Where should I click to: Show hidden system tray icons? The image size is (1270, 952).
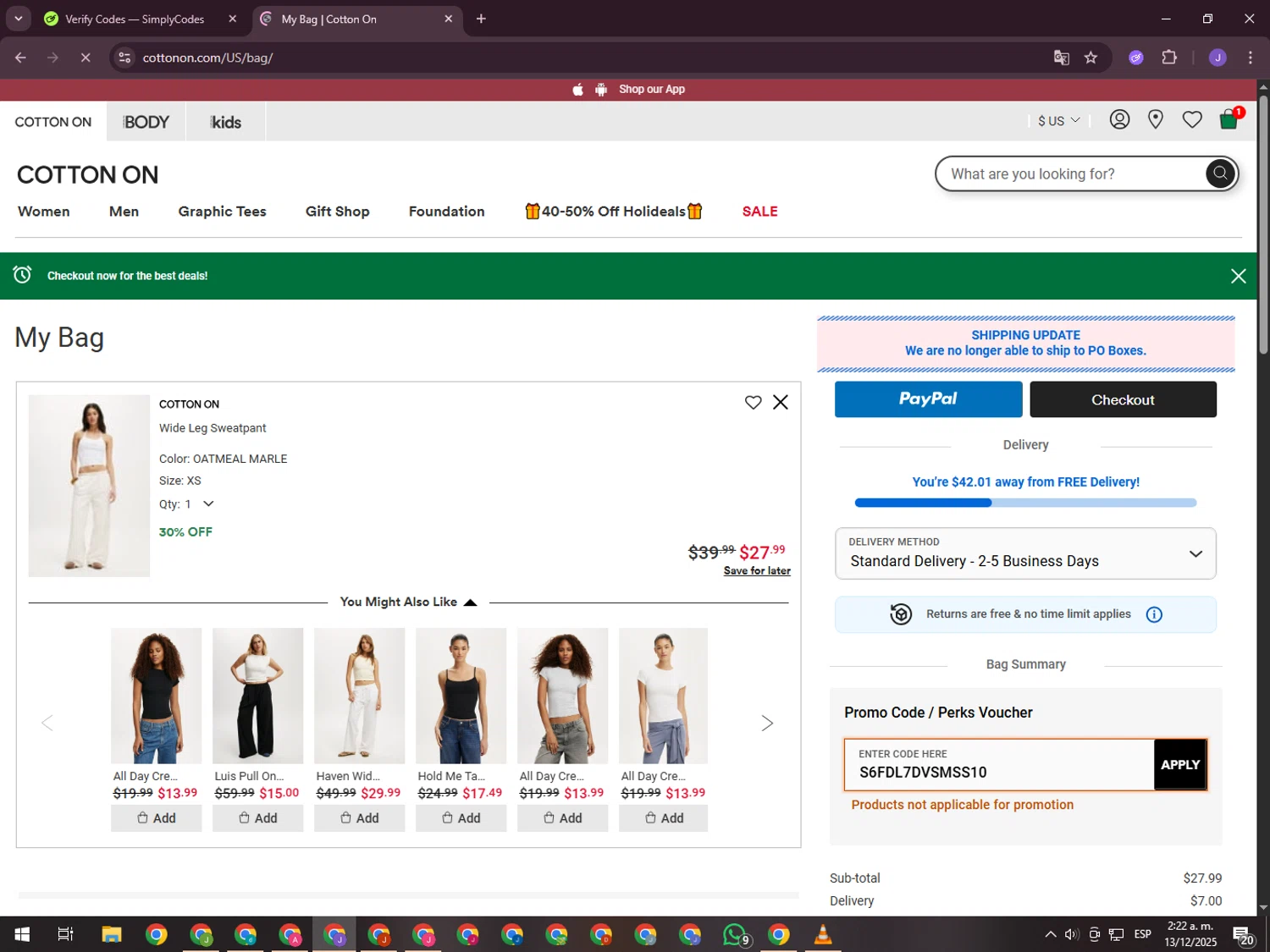pyautogui.click(x=1050, y=934)
